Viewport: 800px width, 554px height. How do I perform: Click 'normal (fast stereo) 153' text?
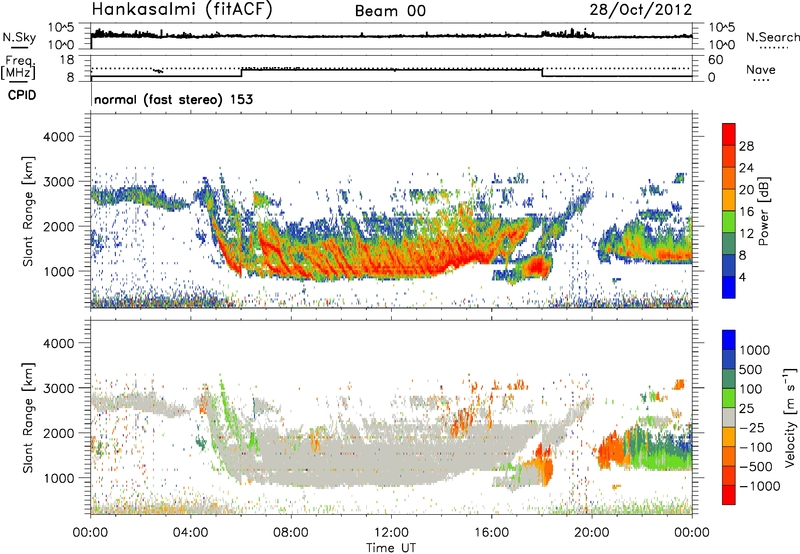pyautogui.click(x=173, y=99)
